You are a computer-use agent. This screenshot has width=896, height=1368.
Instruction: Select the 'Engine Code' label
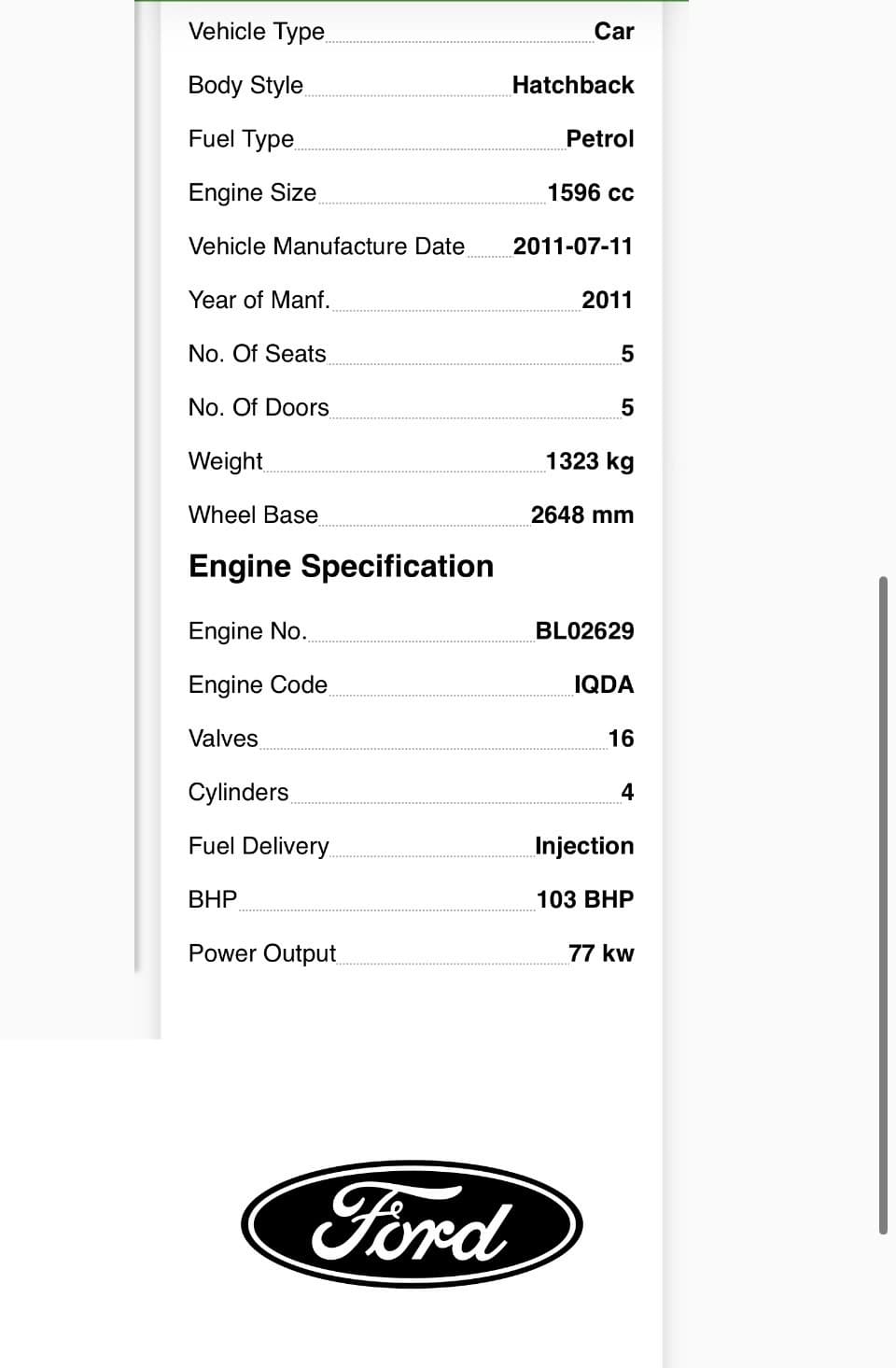(x=258, y=685)
